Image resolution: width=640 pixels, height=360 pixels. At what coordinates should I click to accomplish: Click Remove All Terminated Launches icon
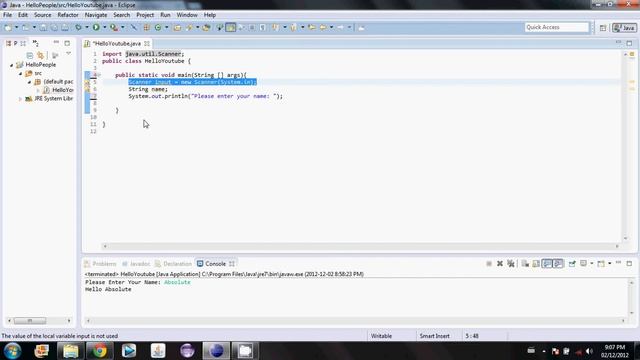click(511, 264)
